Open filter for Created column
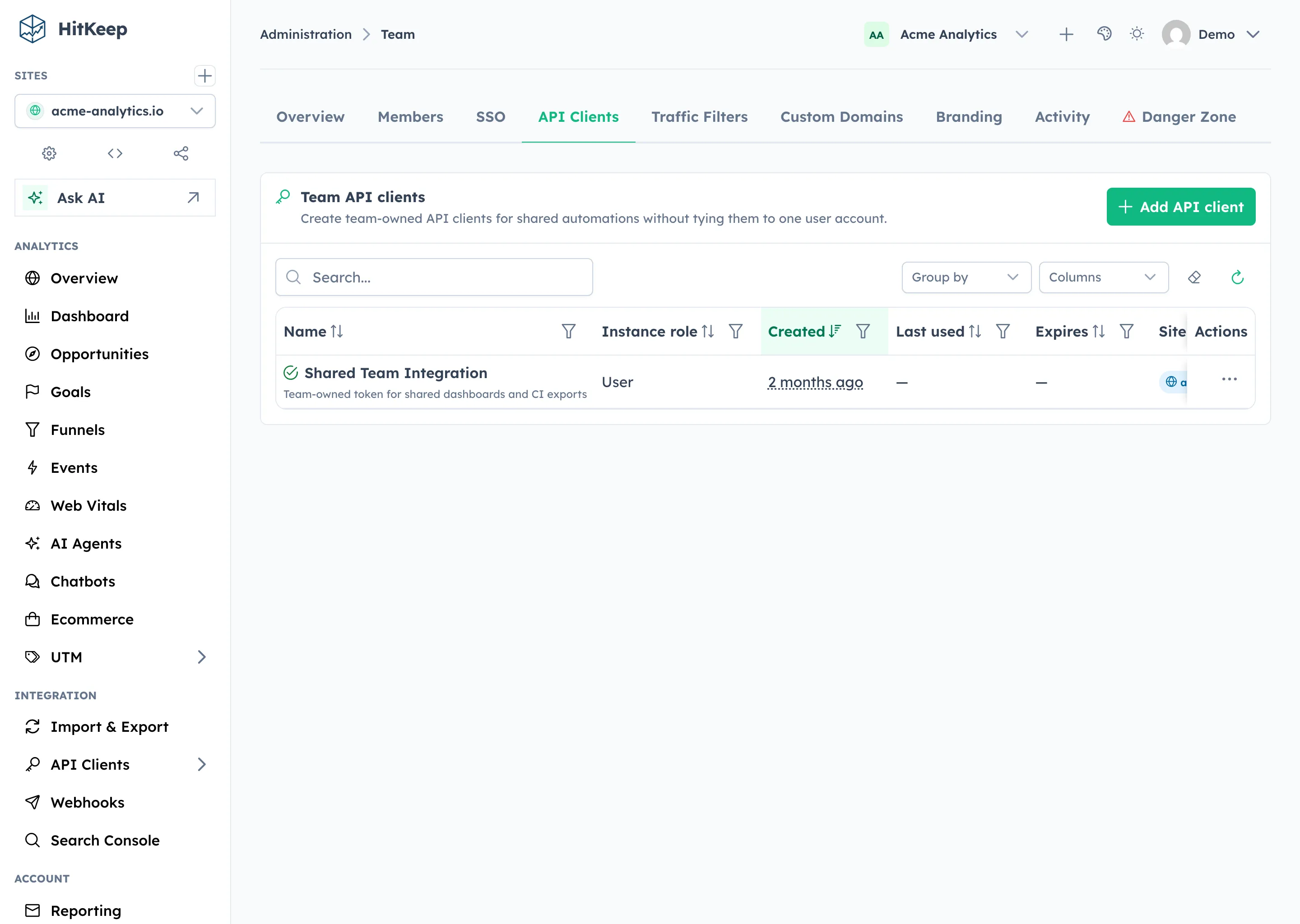Image resolution: width=1300 pixels, height=924 pixels. [863, 331]
